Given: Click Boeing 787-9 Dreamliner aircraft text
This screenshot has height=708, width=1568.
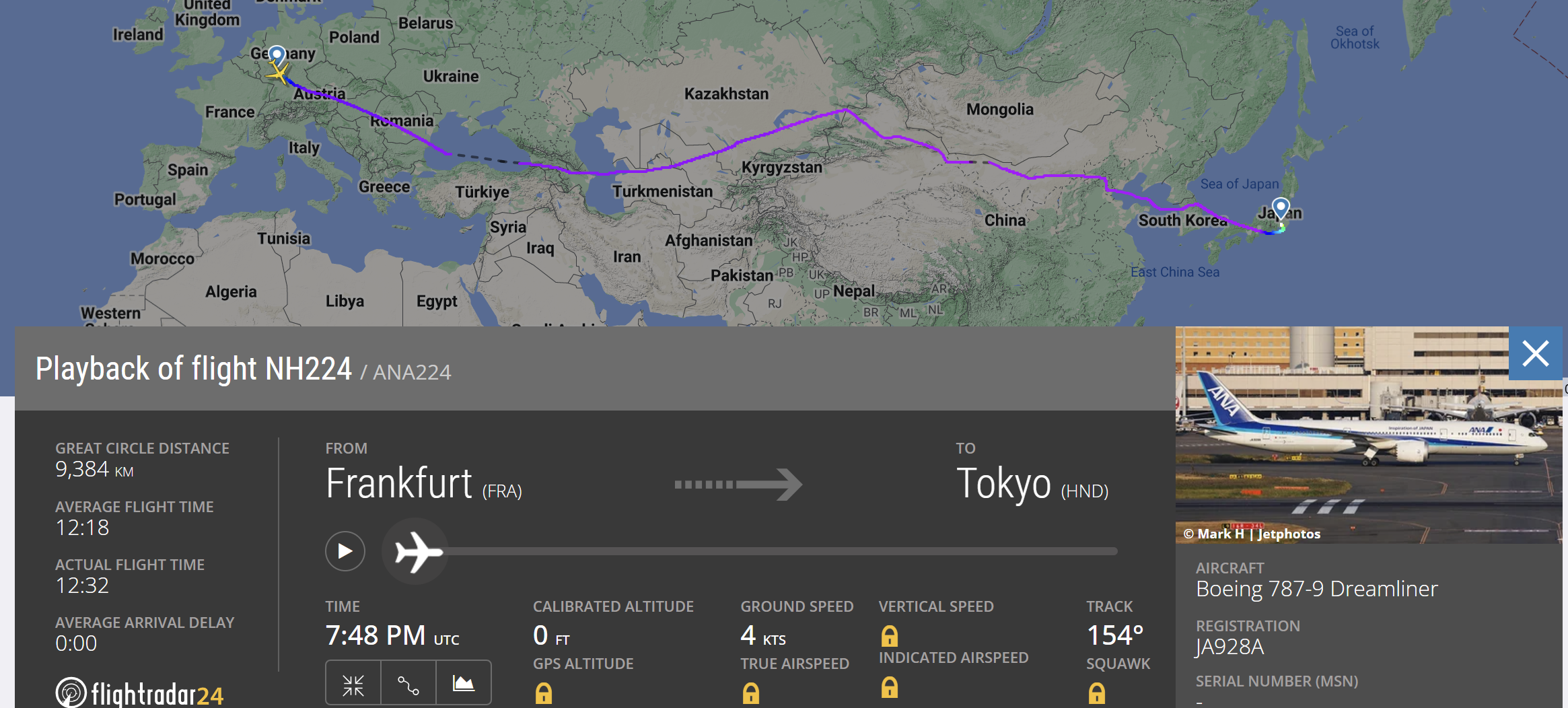Looking at the screenshot, I should (x=1317, y=589).
